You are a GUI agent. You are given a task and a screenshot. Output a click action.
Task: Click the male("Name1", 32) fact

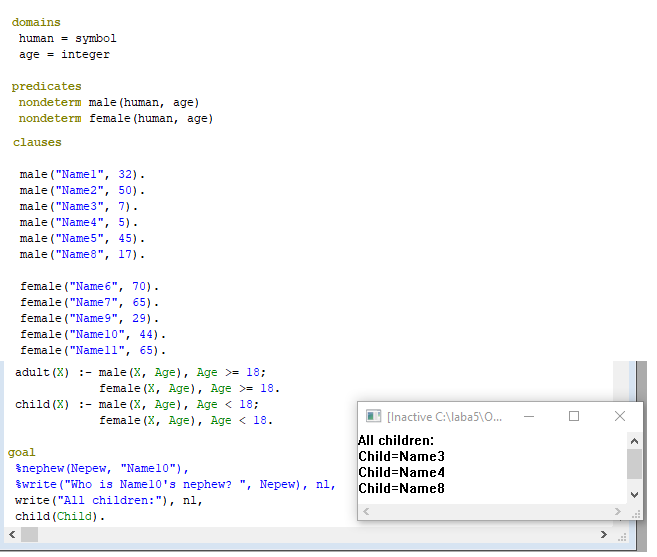pyautogui.click(x=82, y=174)
